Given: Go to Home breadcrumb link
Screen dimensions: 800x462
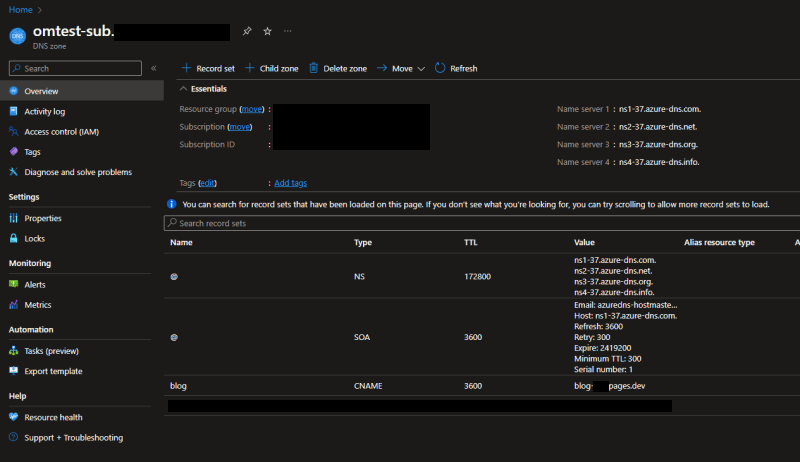Looking at the screenshot, I should tap(20, 10).
